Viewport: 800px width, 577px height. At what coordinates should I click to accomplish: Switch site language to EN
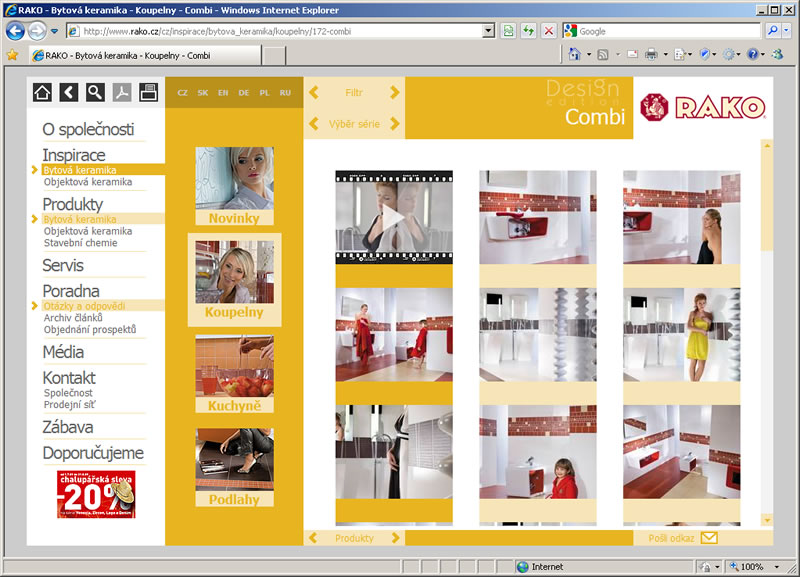click(x=223, y=93)
